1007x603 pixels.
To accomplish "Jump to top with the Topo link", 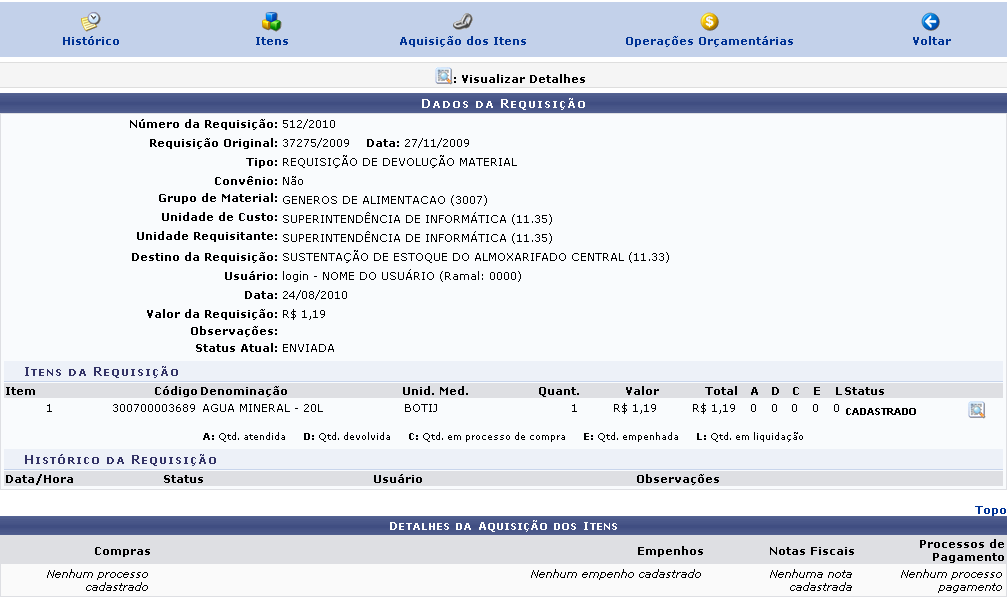I will pyautogui.click(x=990, y=510).
